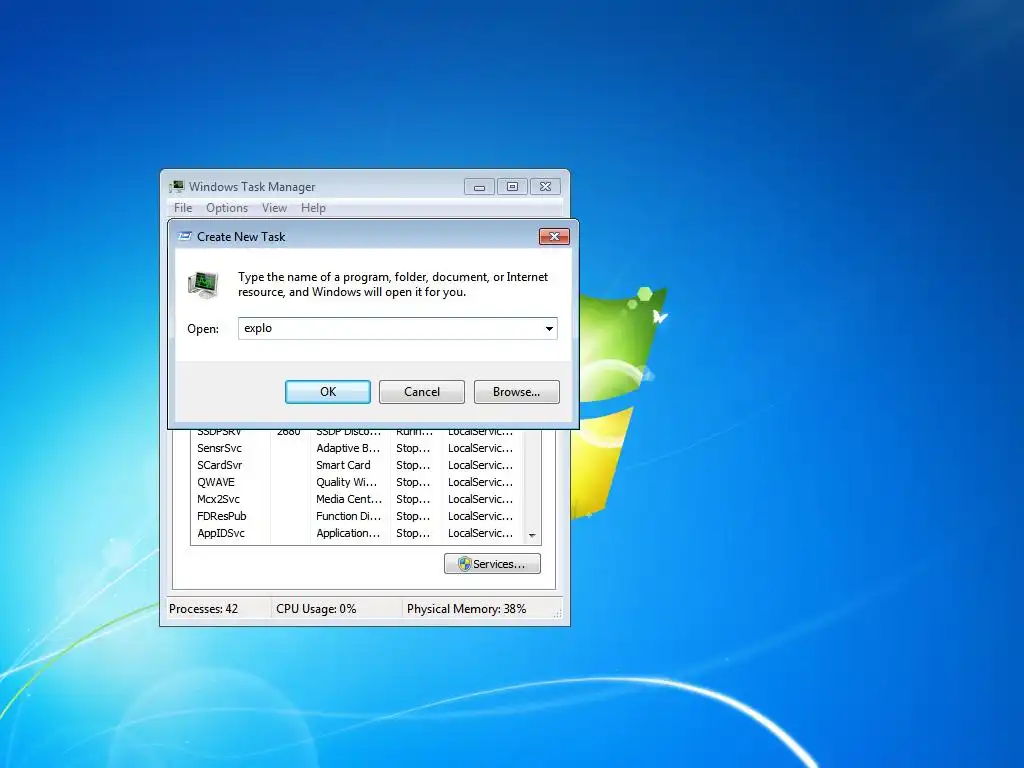
Task: Click the Function Di... description cell
Action: point(348,516)
